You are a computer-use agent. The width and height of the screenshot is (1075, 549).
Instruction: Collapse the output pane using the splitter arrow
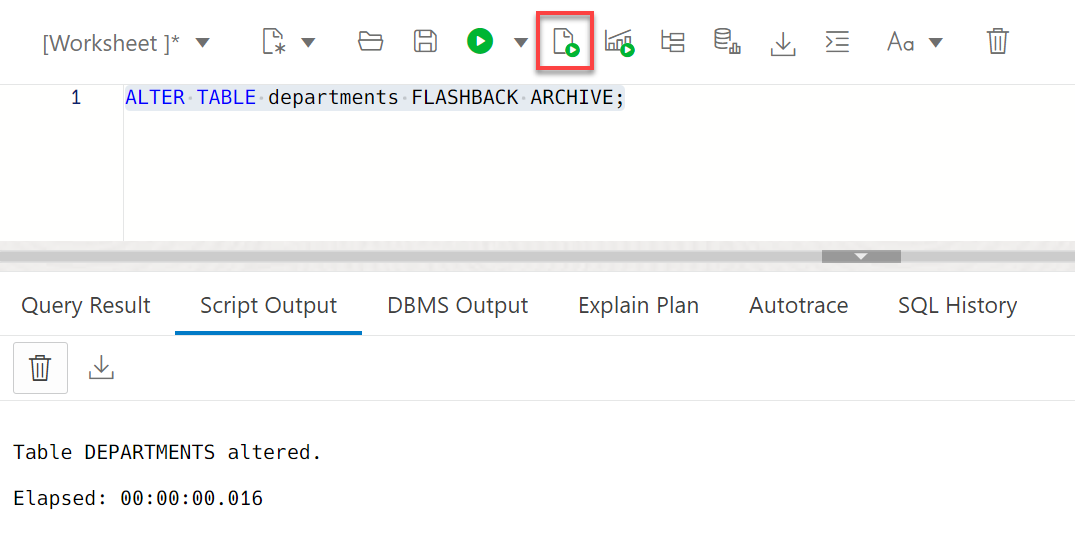pyautogui.click(x=861, y=256)
